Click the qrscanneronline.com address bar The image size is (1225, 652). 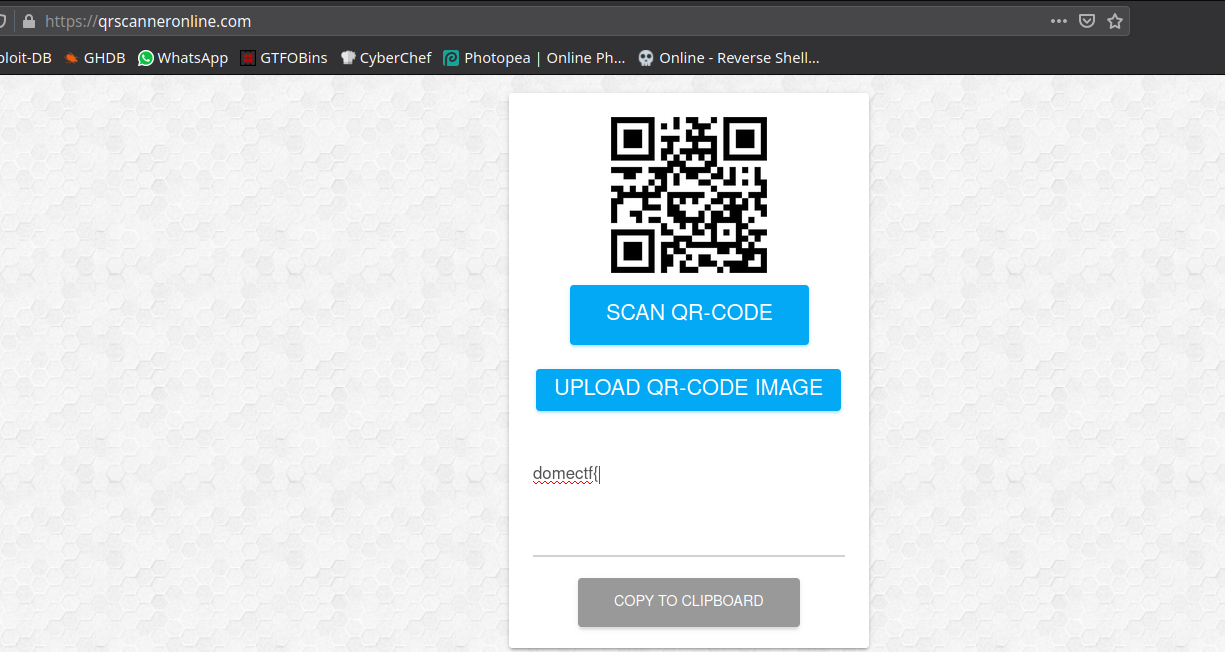pyautogui.click(x=500, y=21)
